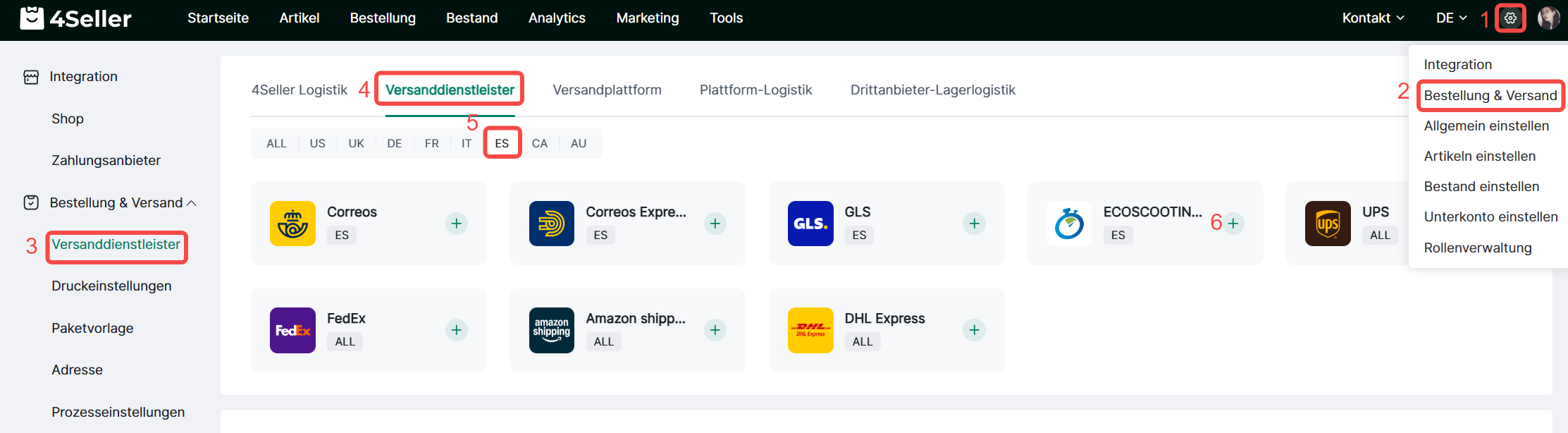Add DHL Express via plus icon
This screenshot has height=433, width=1568.
tap(974, 330)
